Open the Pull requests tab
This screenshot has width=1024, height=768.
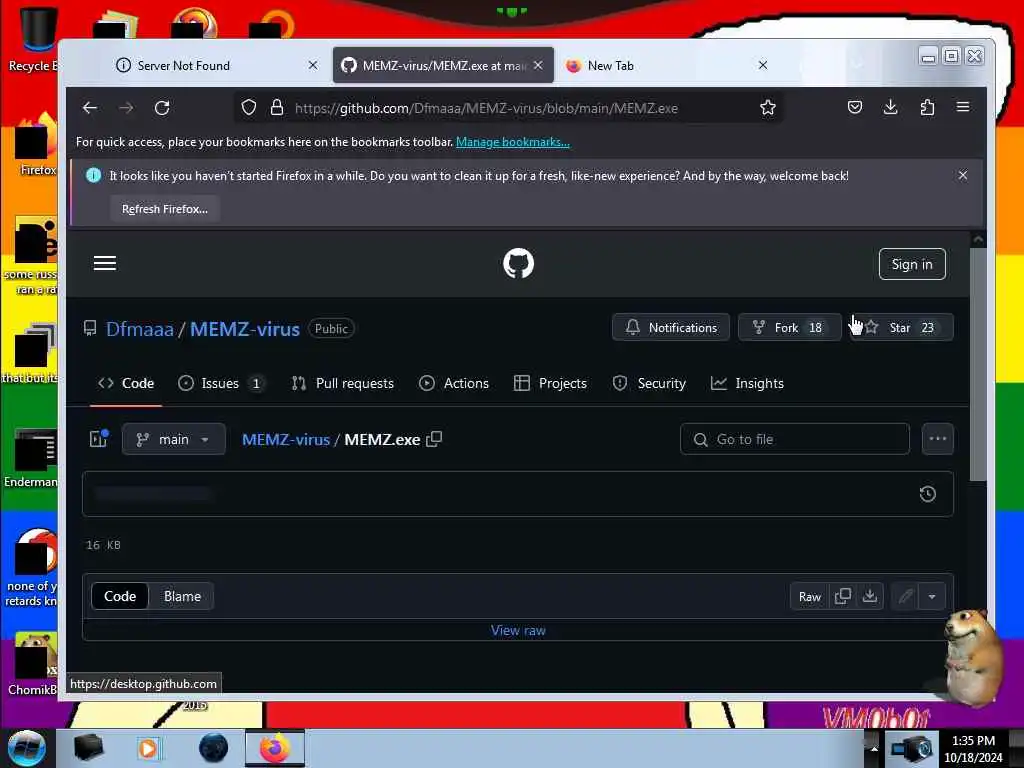click(343, 383)
